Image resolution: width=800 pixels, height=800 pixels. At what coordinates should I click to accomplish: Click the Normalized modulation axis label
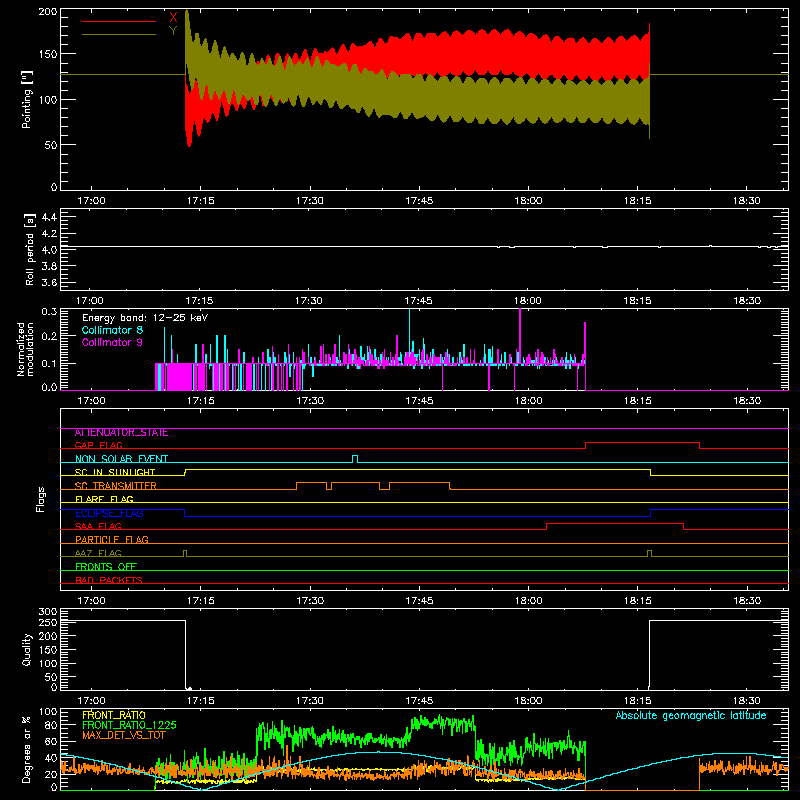25,349
